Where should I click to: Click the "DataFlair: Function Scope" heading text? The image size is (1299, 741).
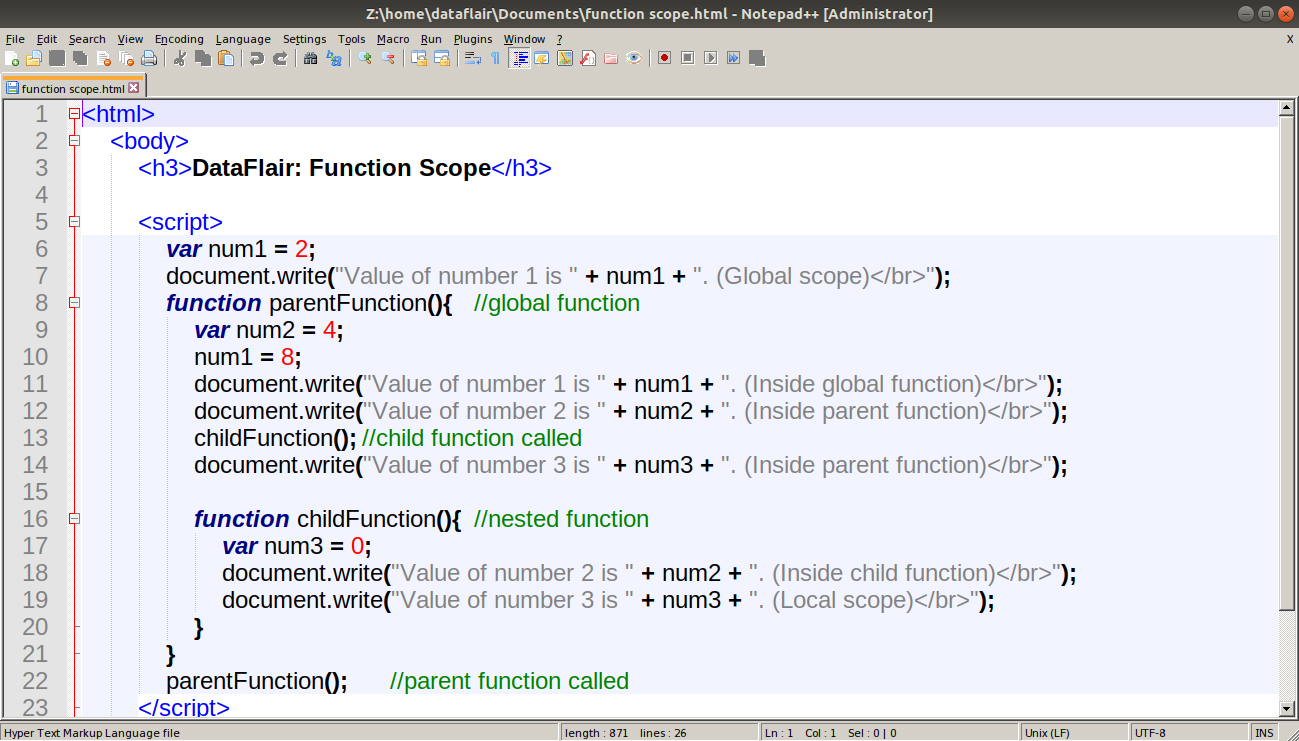click(x=341, y=168)
